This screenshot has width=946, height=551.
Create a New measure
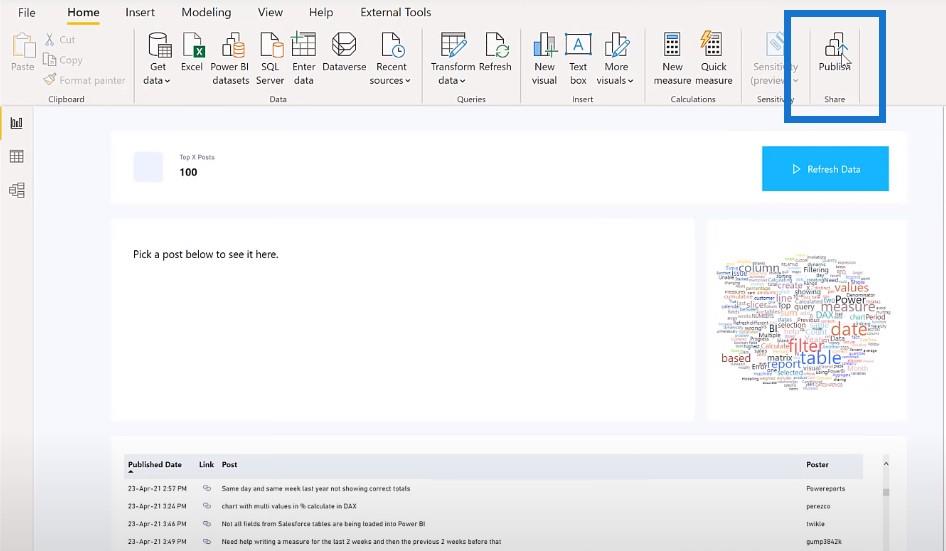672,59
